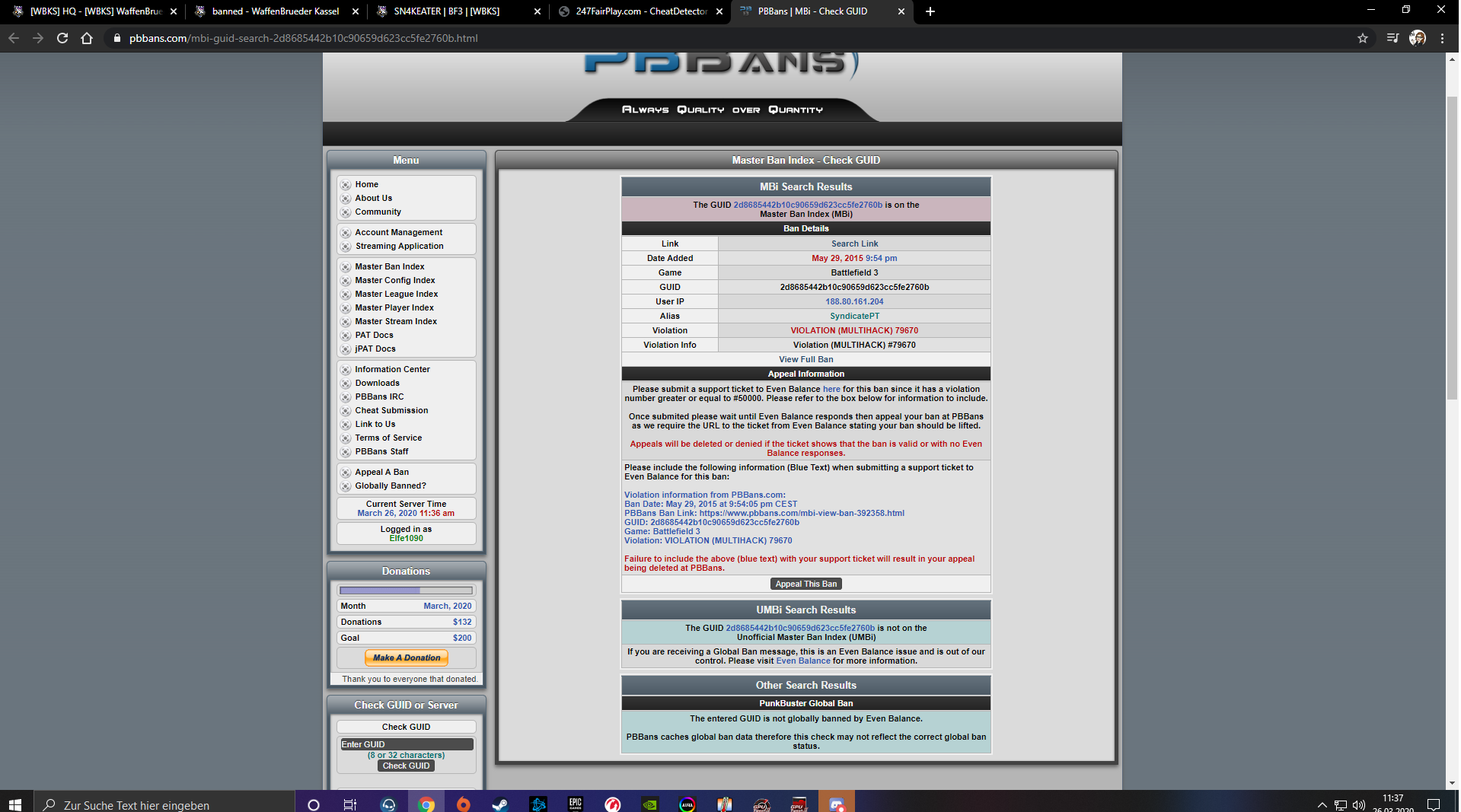
Task: Close the PBBans MBi tab
Action: click(901, 11)
